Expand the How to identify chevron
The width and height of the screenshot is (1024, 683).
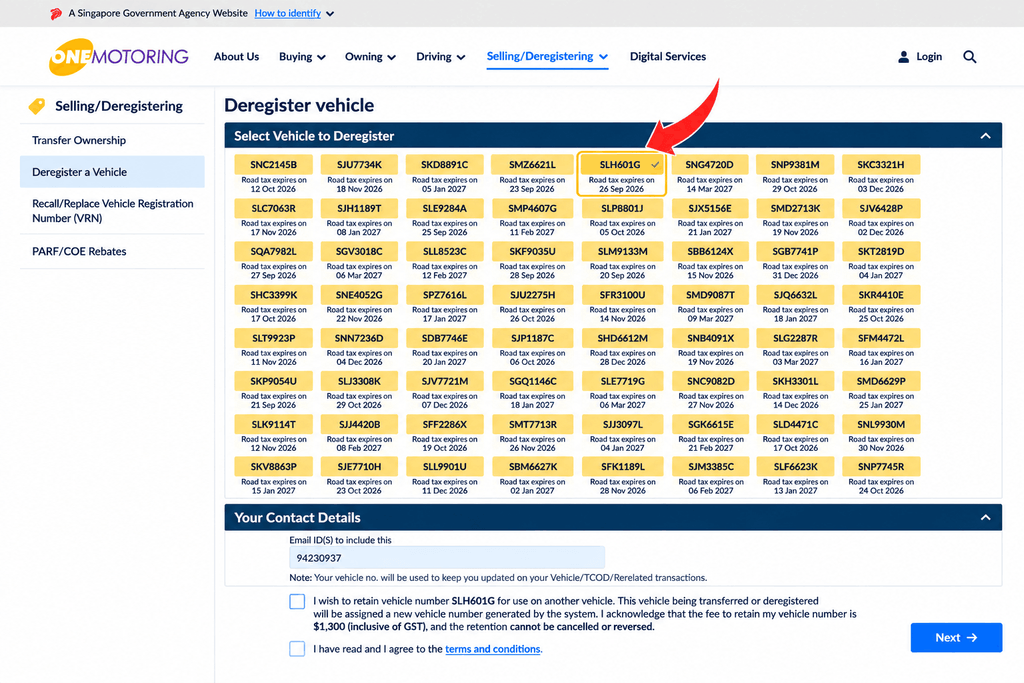[330, 14]
